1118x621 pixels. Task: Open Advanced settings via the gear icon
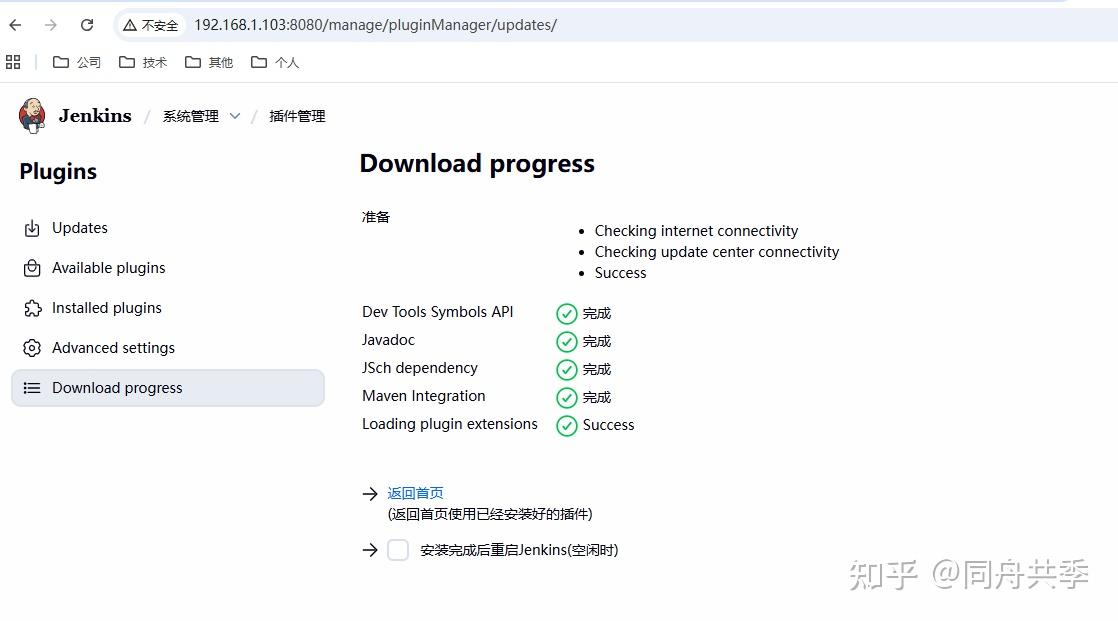[x=31, y=348]
